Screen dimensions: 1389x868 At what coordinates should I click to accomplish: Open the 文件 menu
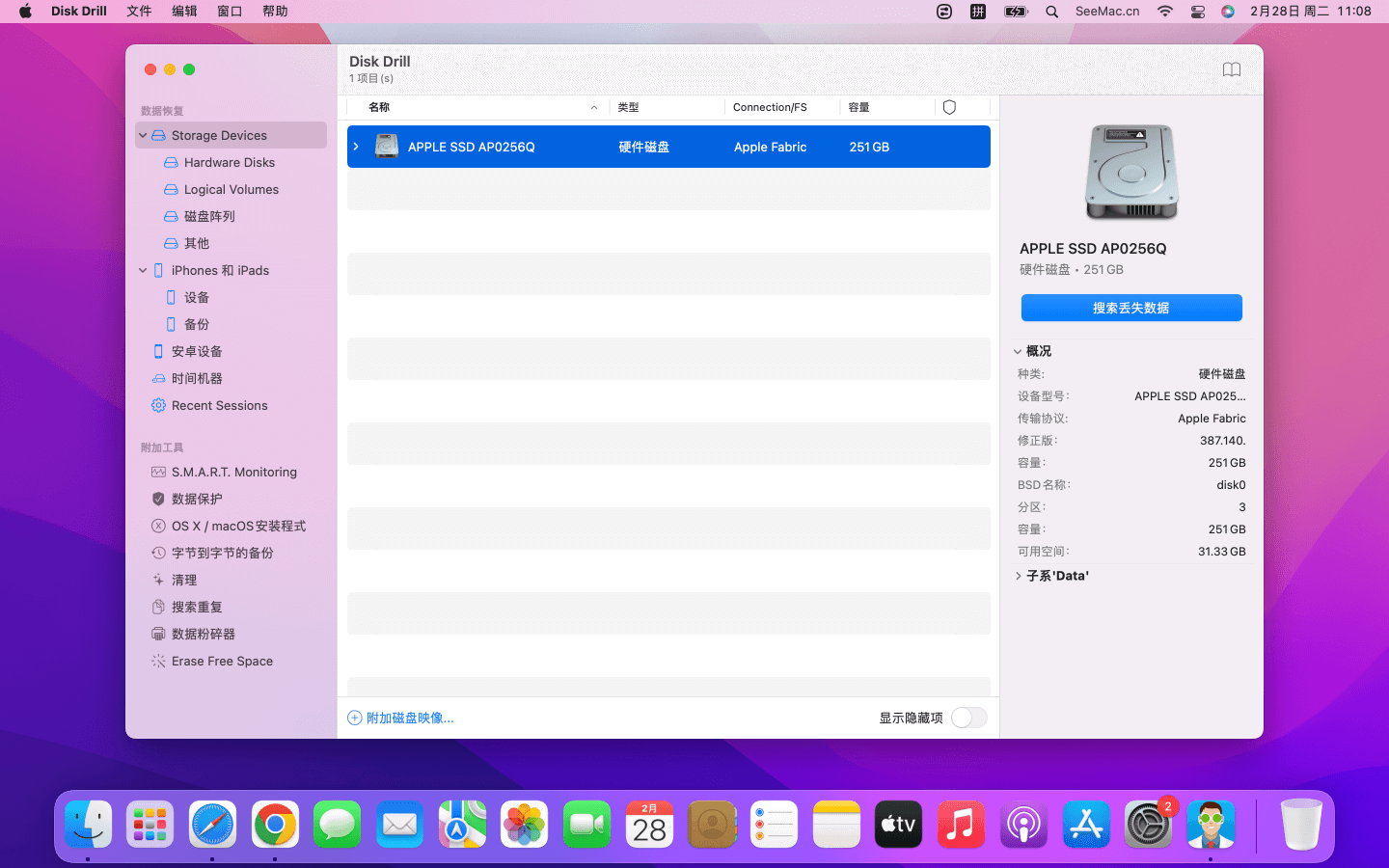(139, 12)
